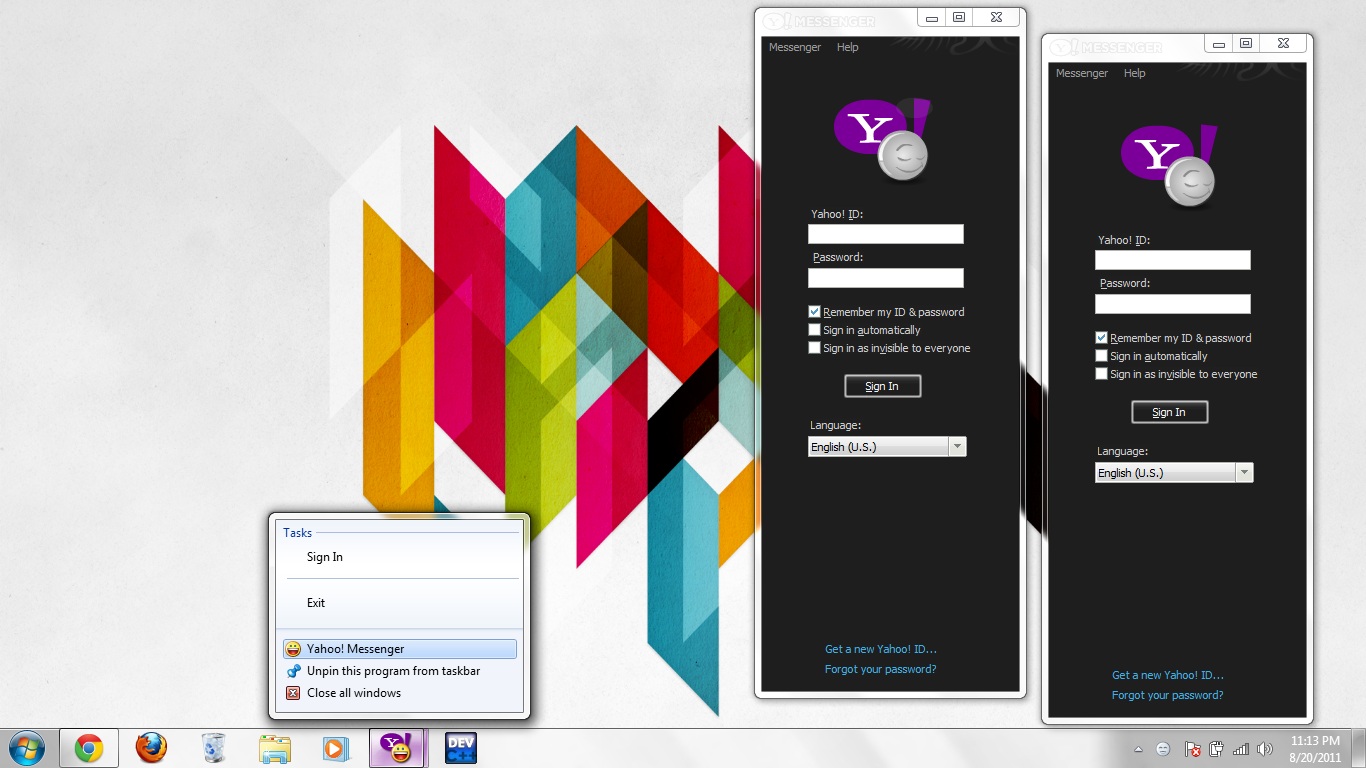Open Get a new Yahoo! ID link, left window
The width and height of the screenshot is (1366, 768).
click(x=881, y=649)
